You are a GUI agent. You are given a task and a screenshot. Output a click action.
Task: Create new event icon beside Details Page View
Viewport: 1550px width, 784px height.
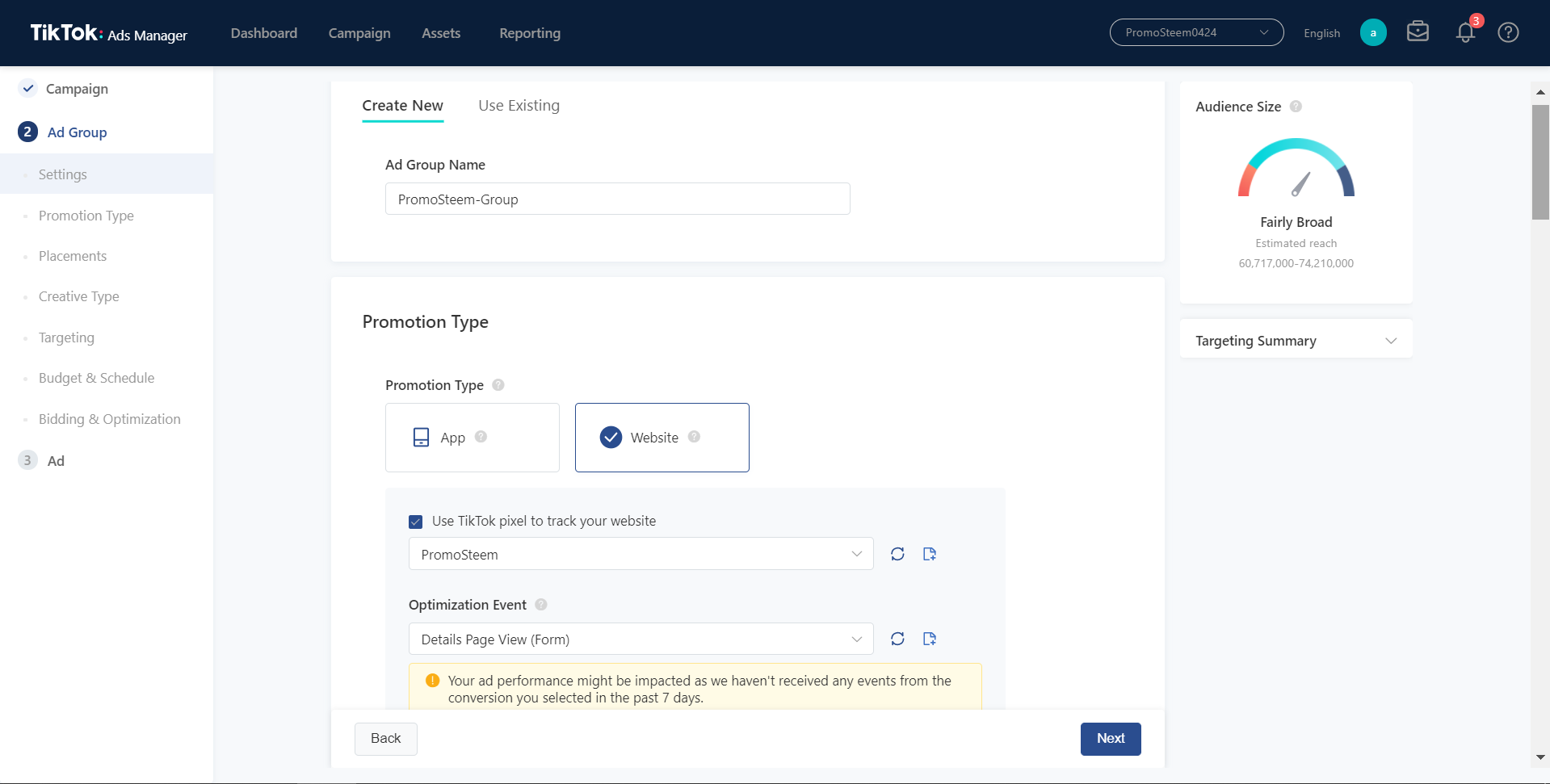(x=930, y=639)
